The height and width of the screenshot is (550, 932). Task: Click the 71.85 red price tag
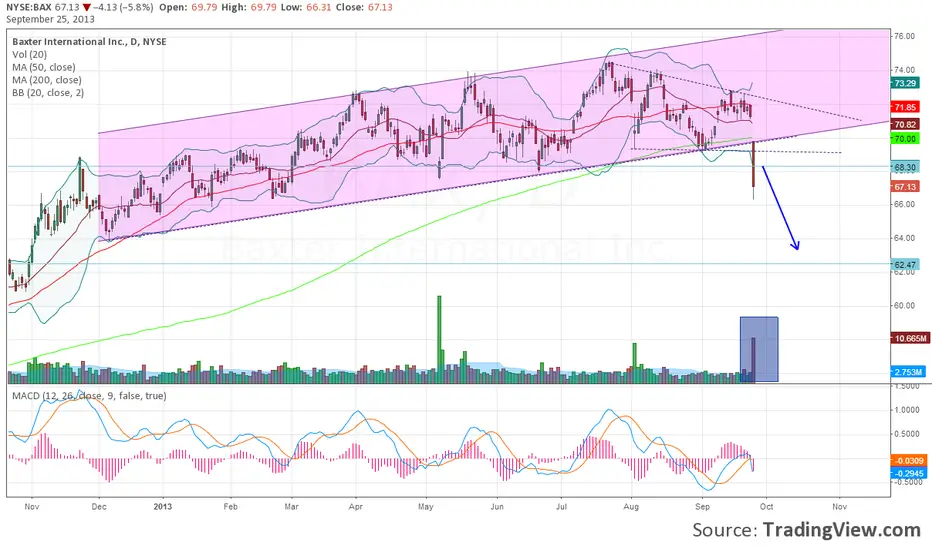click(905, 107)
